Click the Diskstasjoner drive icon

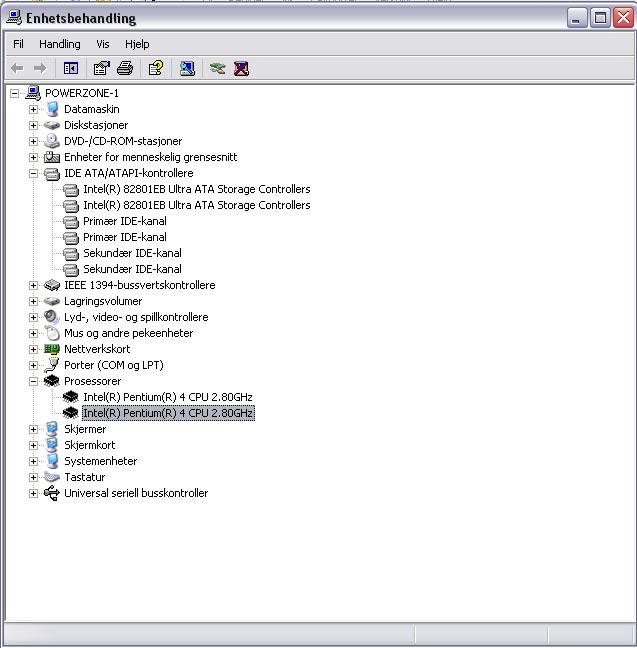pos(52,125)
